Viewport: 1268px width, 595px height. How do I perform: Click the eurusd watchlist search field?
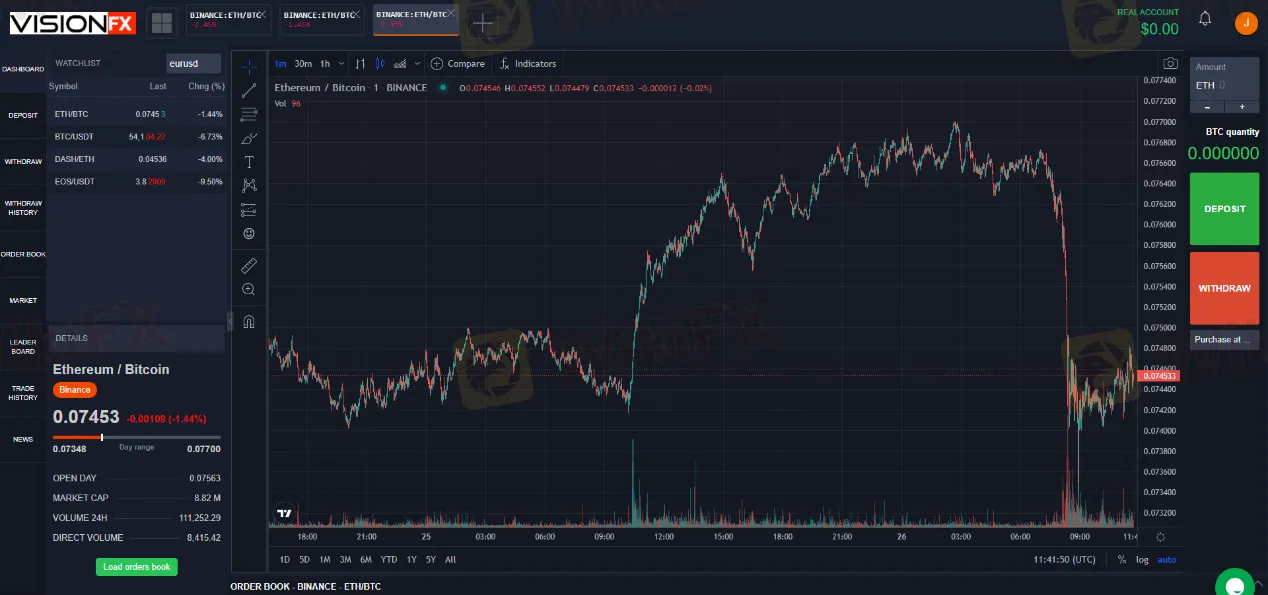point(193,63)
